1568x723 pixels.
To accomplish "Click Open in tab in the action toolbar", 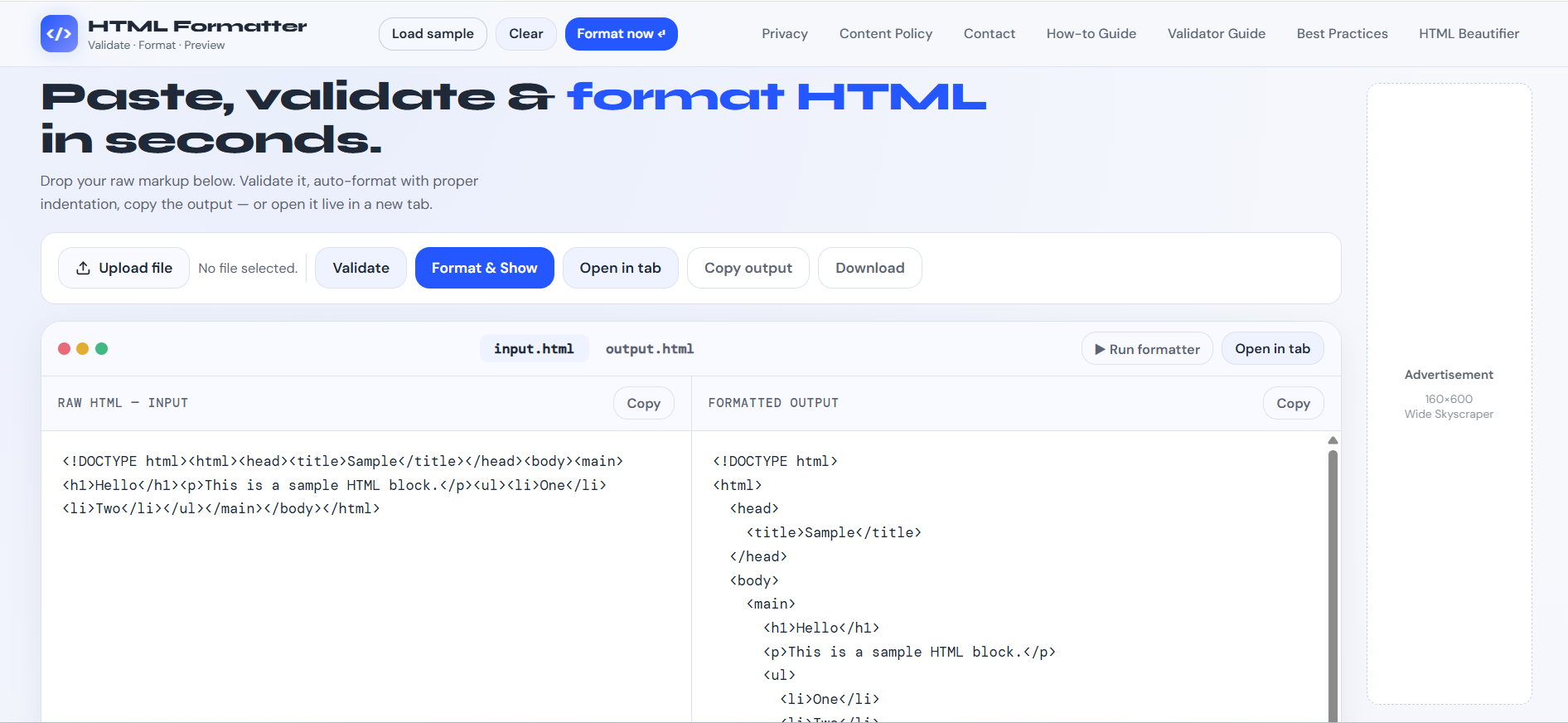I will click(x=621, y=268).
